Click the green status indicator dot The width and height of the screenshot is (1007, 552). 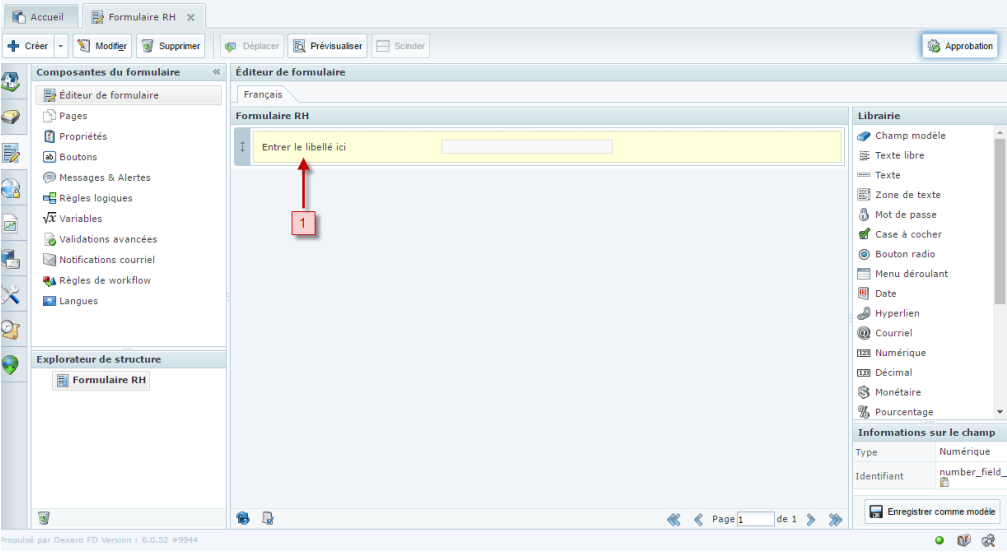coord(940,540)
